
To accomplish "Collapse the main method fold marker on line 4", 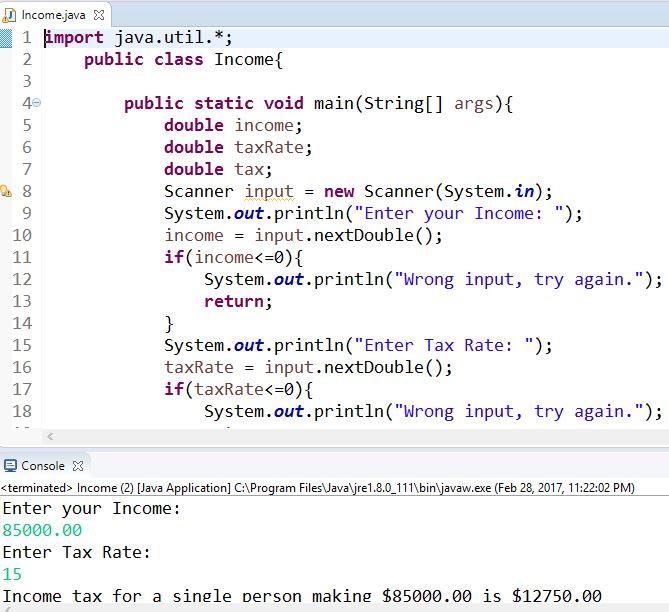I will pos(37,103).
